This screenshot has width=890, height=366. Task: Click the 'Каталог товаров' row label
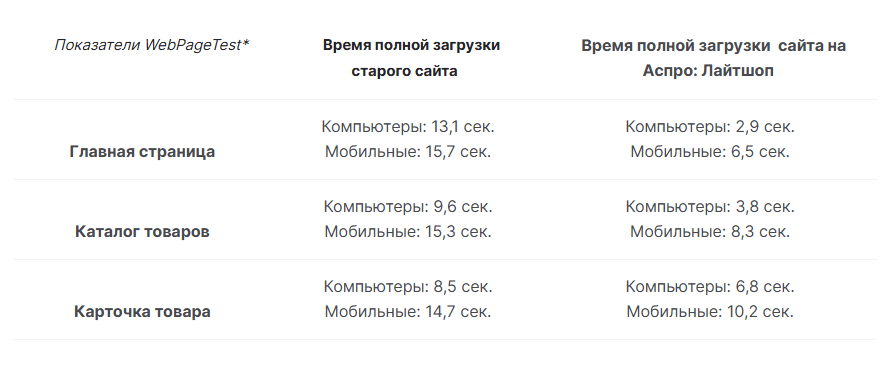tap(142, 232)
